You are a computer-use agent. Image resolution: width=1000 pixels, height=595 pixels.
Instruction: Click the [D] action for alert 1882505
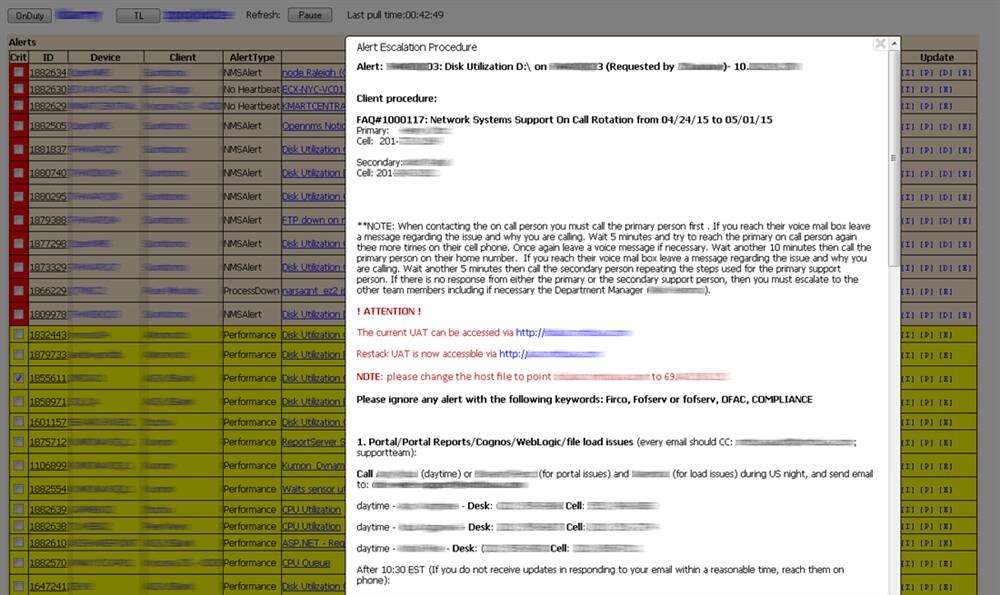point(946,126)
